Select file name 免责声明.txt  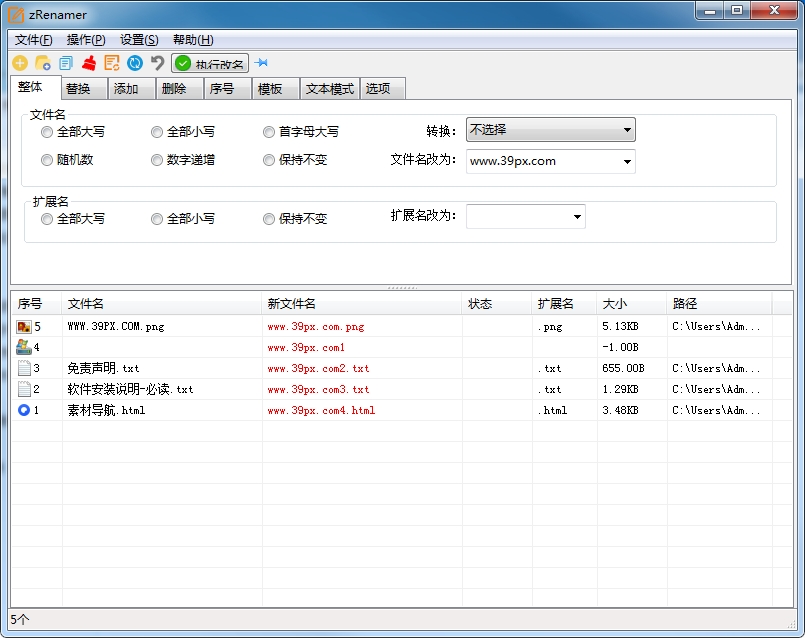tap(103, 368)
